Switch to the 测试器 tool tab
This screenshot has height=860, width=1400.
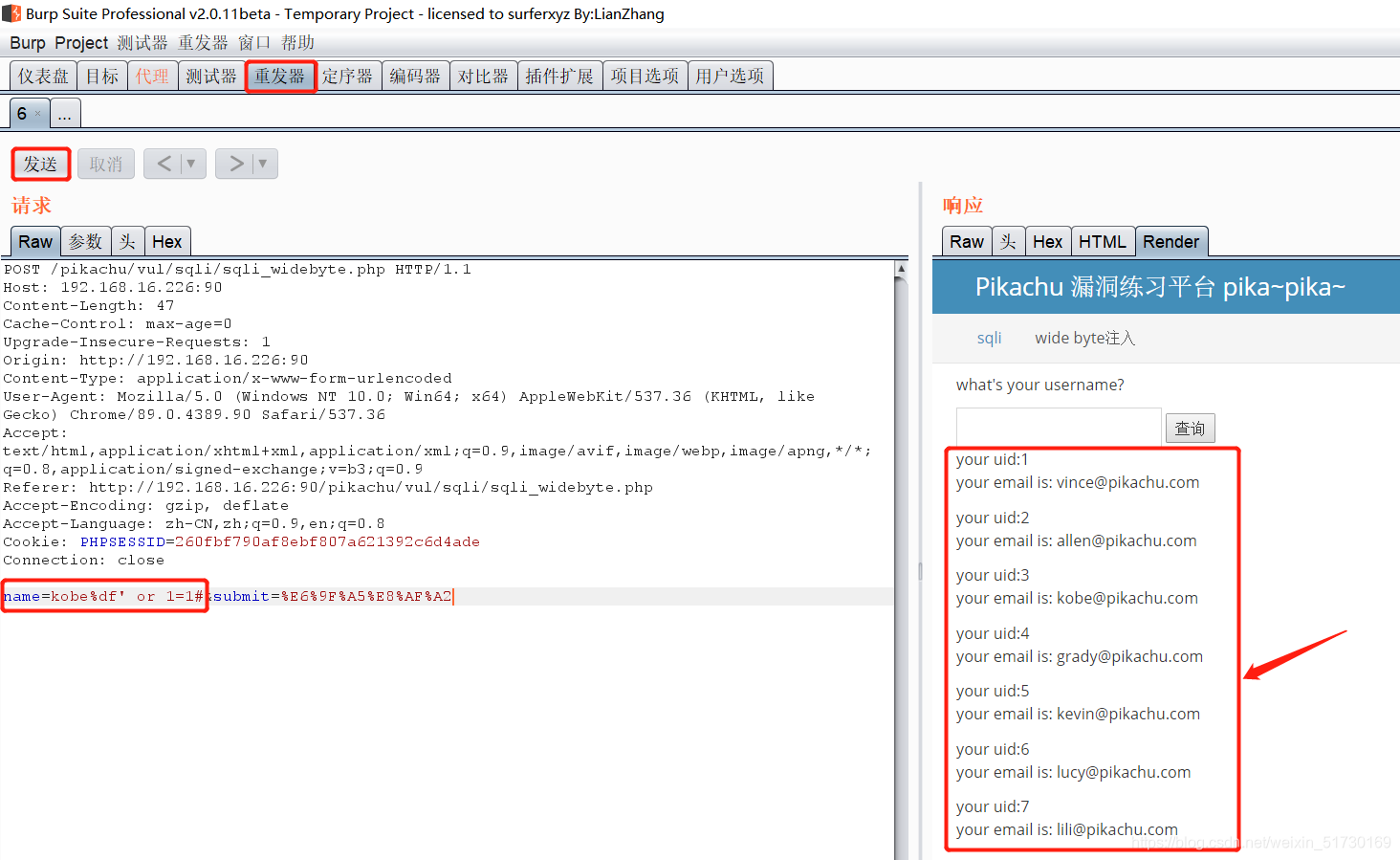(x=211, y=76)
